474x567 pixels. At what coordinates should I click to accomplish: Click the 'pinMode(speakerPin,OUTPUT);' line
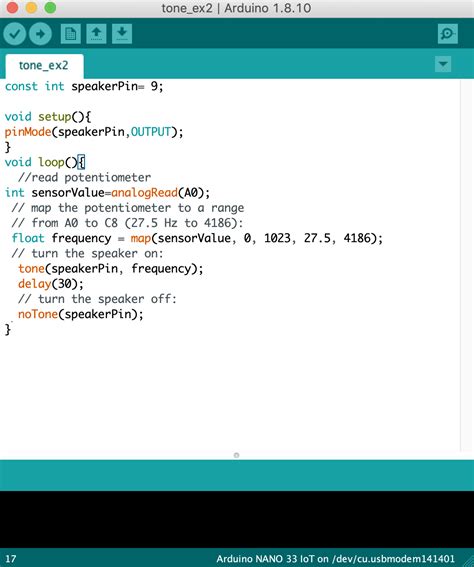click(94, 132)
